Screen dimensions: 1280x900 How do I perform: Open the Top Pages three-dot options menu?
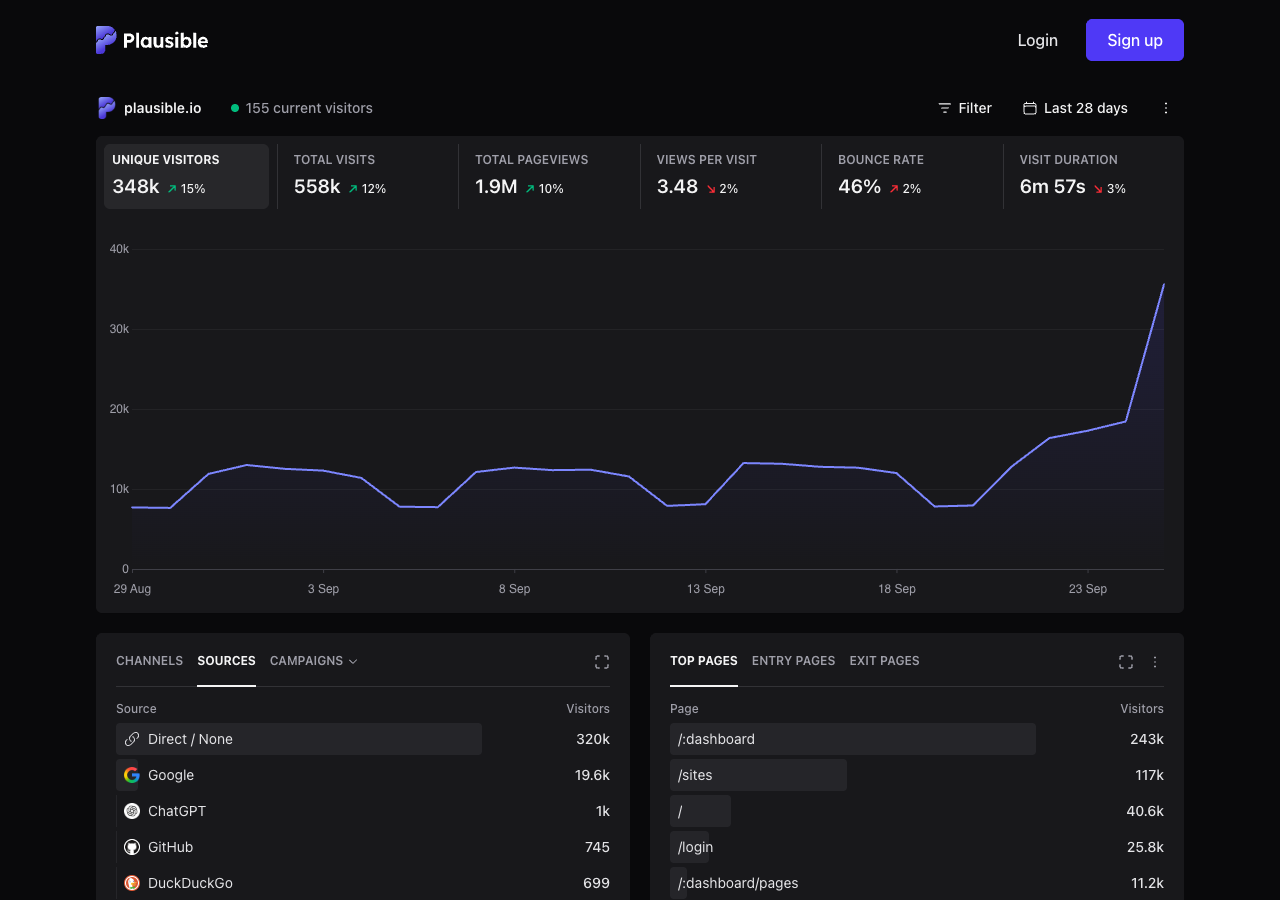1155,662
